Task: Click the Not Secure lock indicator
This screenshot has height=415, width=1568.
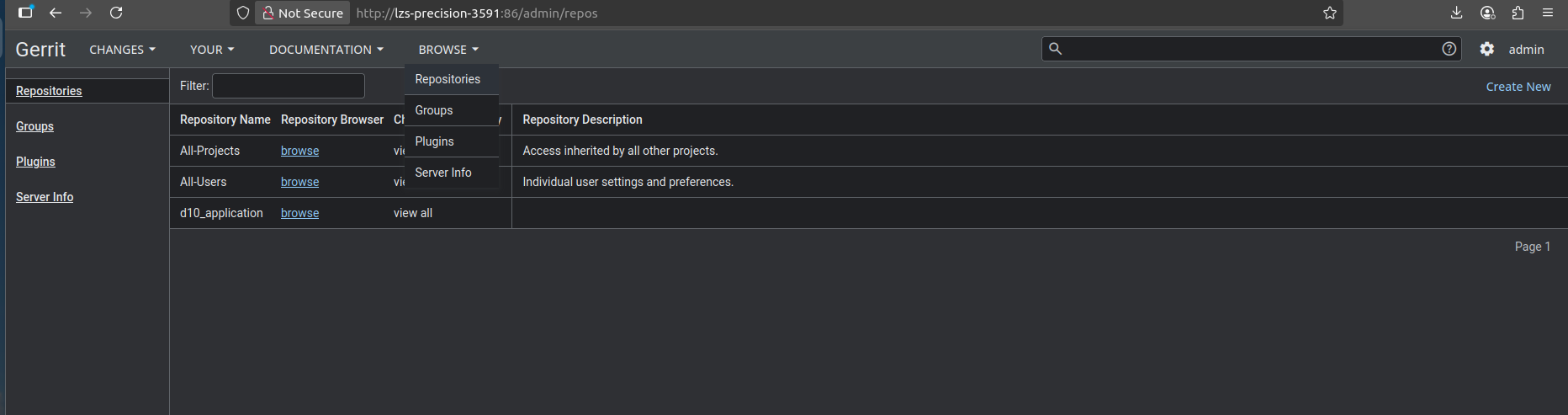Action: point(302,13)
